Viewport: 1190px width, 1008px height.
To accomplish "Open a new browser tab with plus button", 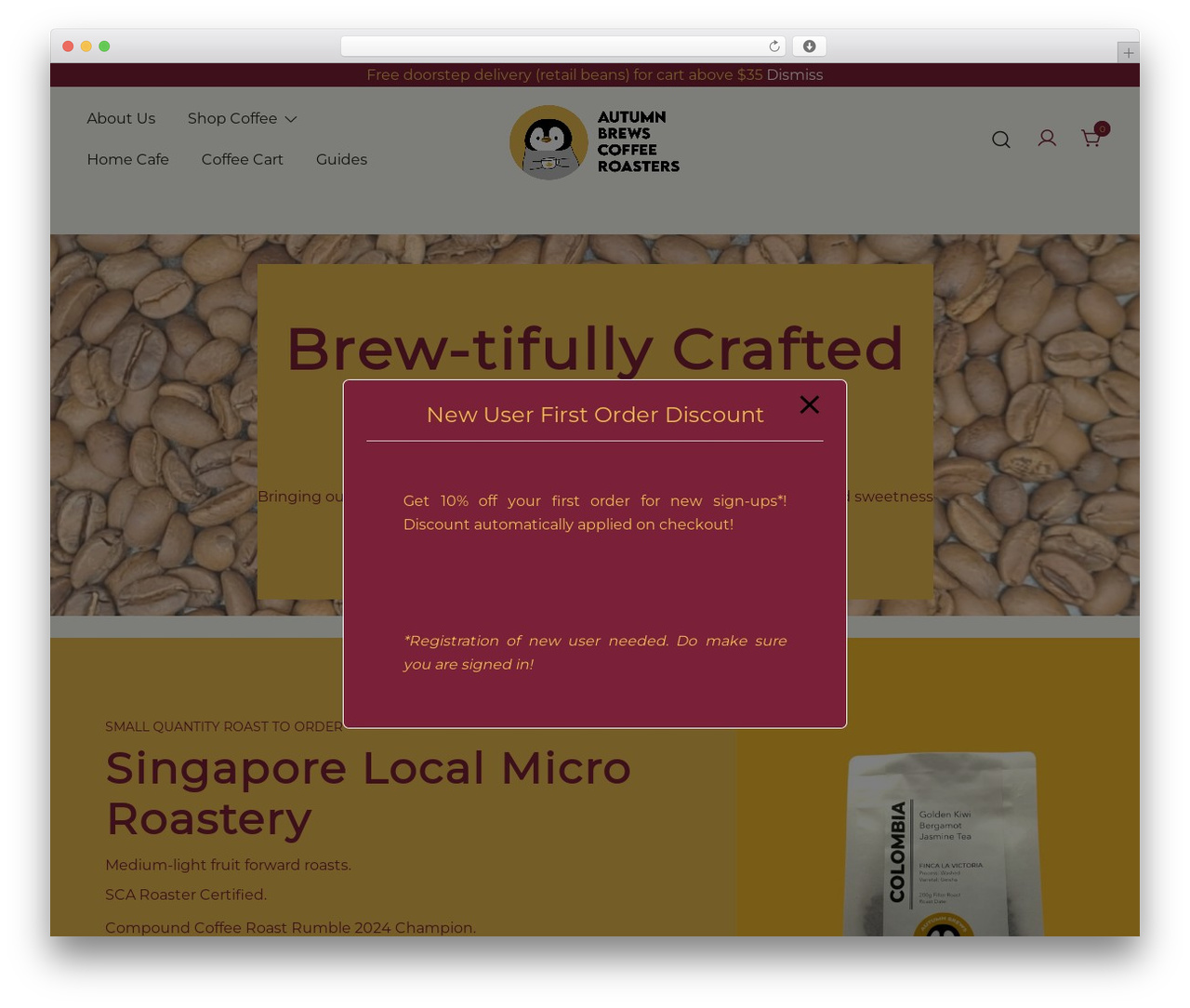I will [x=1128, y=53].
